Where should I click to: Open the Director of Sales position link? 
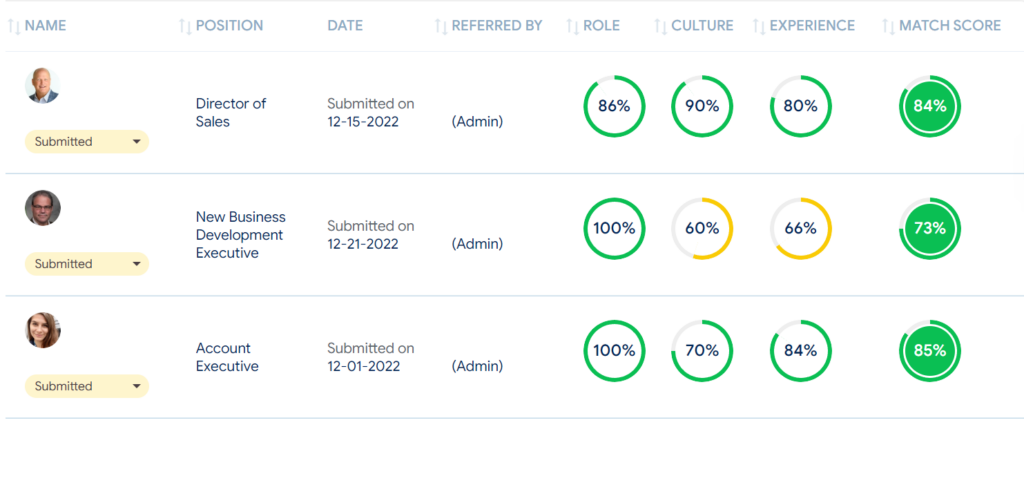(231, 112)
